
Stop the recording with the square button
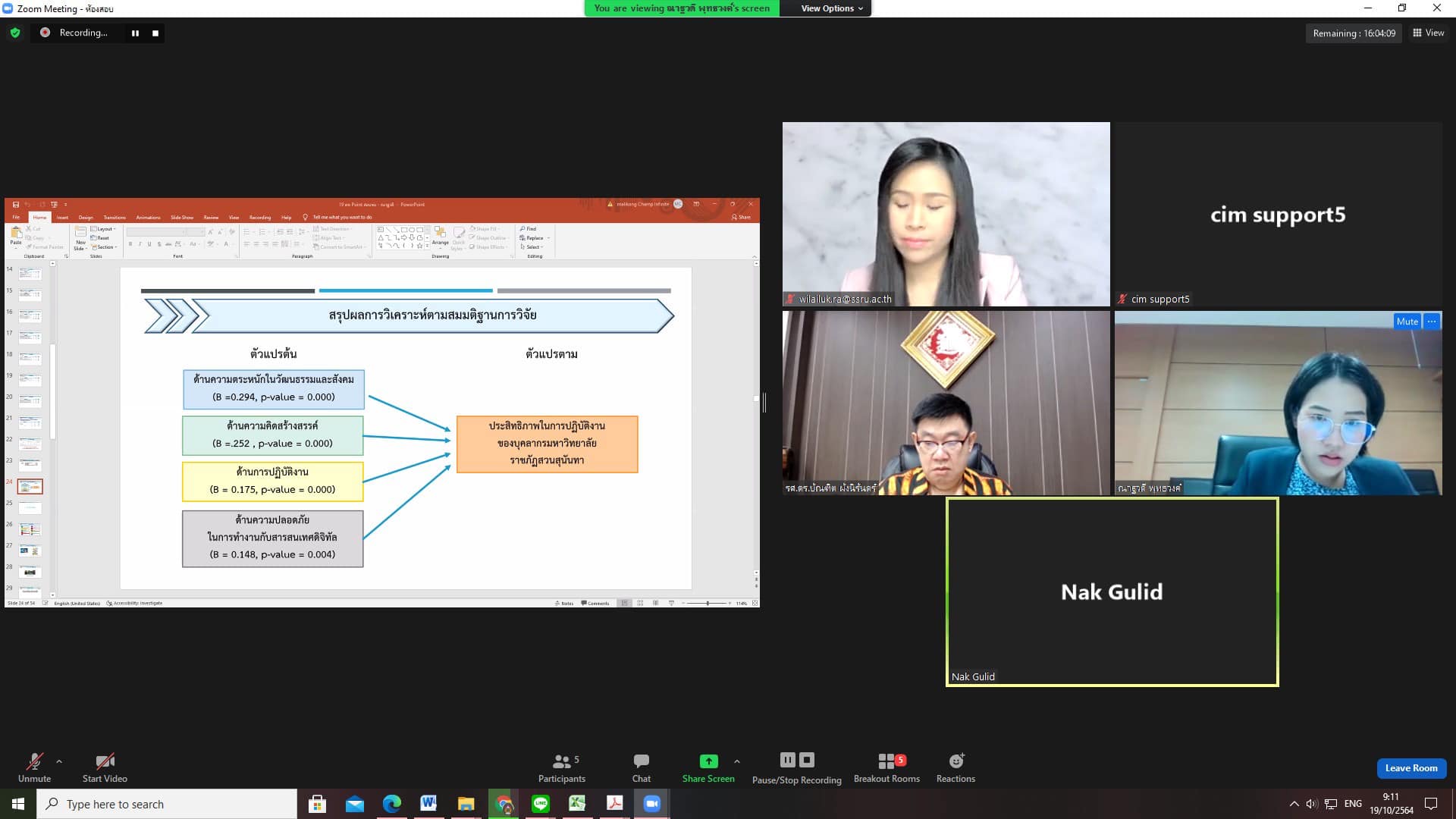[155, 33]
